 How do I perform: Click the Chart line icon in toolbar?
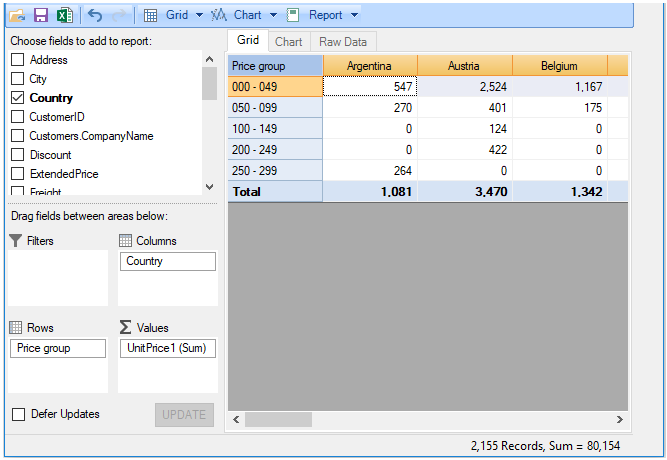(x=219, y=15)
